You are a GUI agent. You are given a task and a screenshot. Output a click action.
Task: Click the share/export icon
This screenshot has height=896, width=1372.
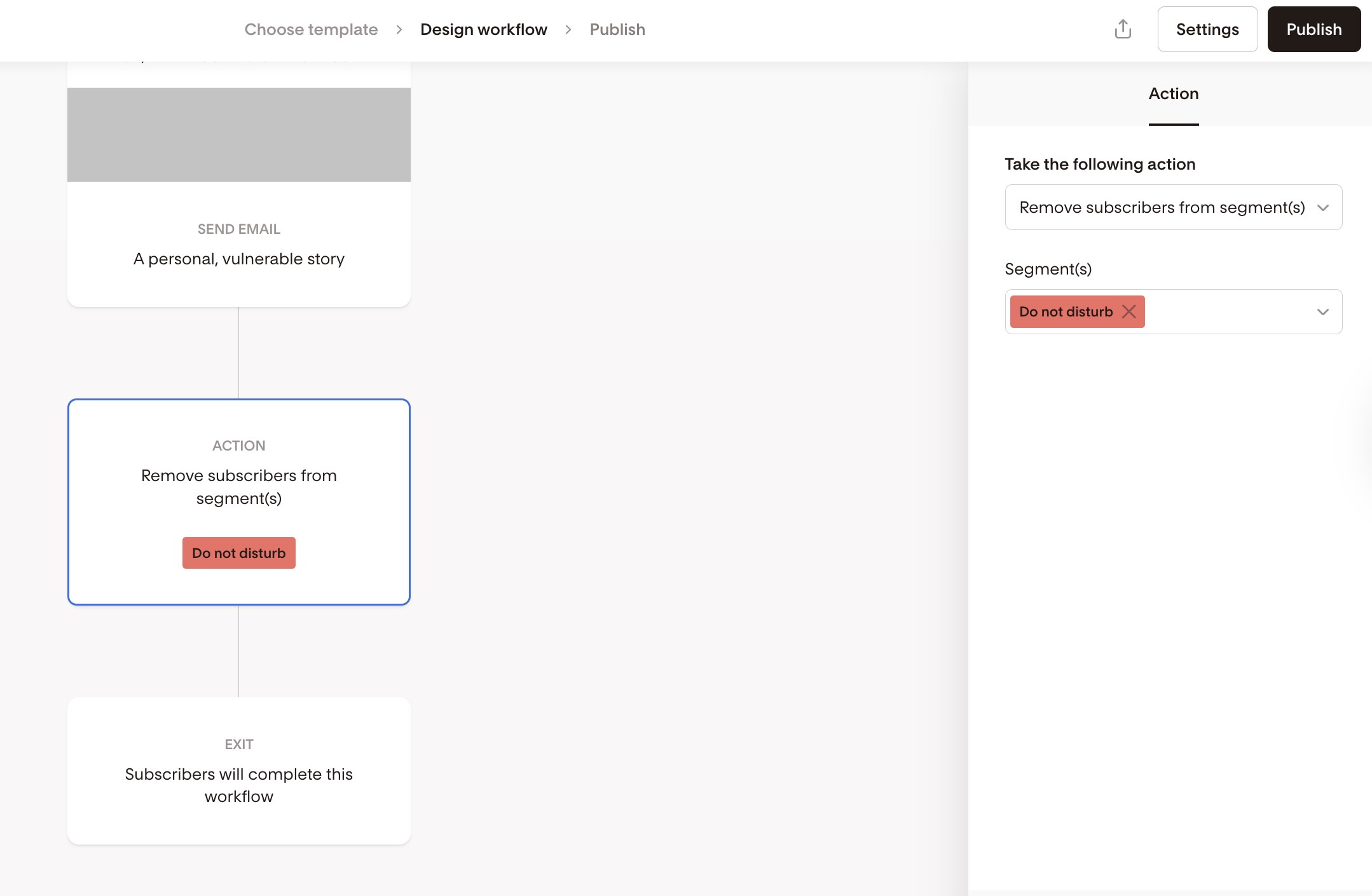click(1123, 29)
